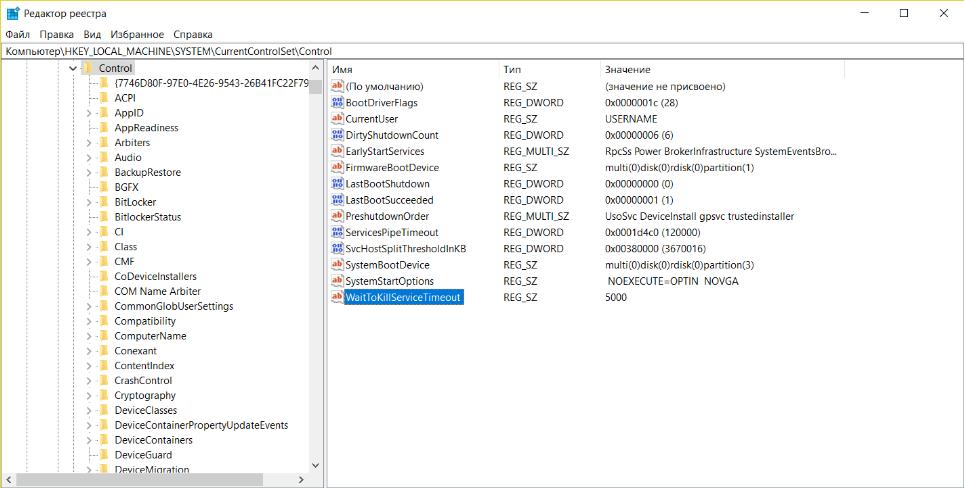This screenshot has height=488, width=964.
Task: Select the BitlockerStatus key
Action: coord(148,217)
